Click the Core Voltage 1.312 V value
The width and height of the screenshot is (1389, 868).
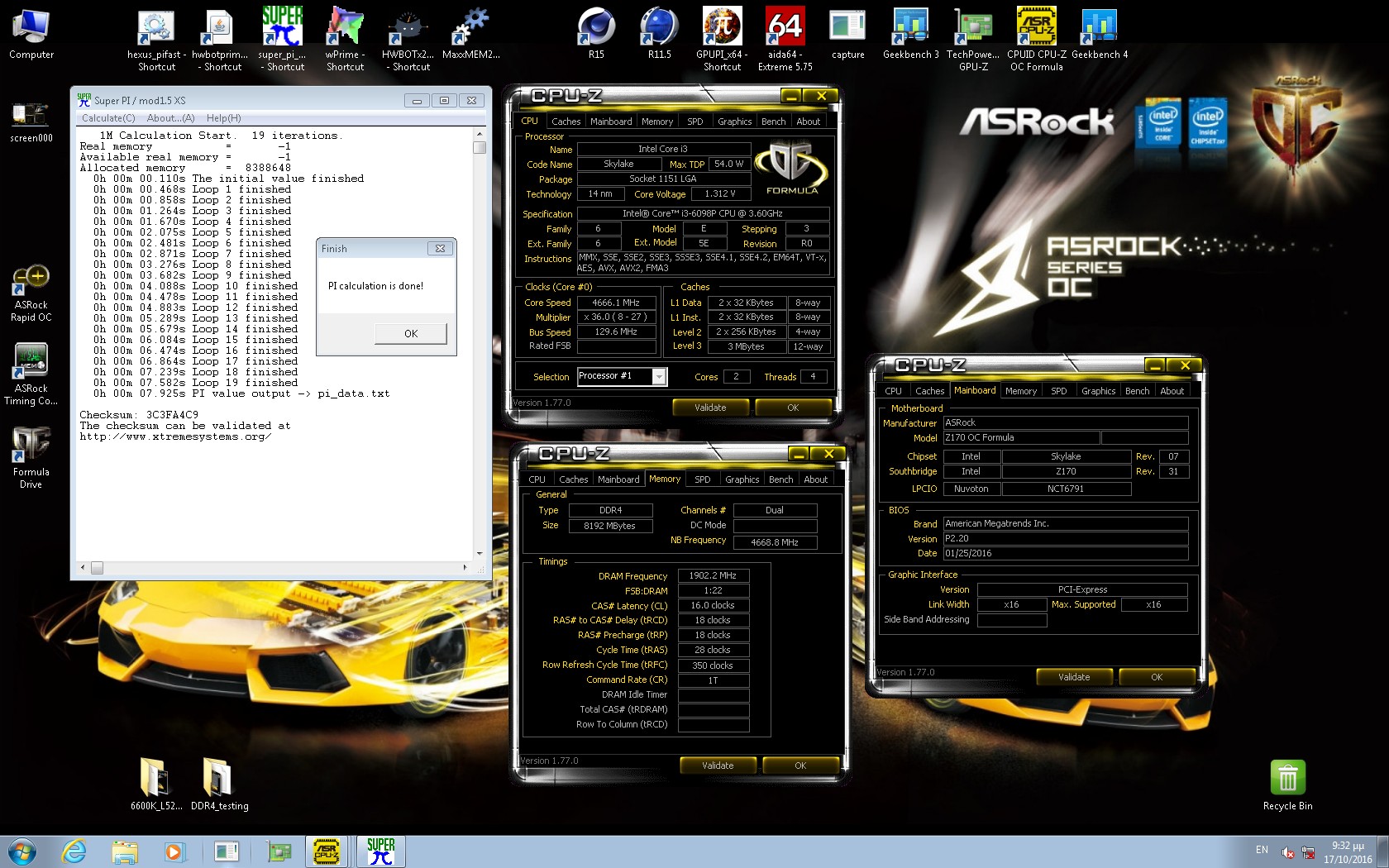tap(719, 194)
